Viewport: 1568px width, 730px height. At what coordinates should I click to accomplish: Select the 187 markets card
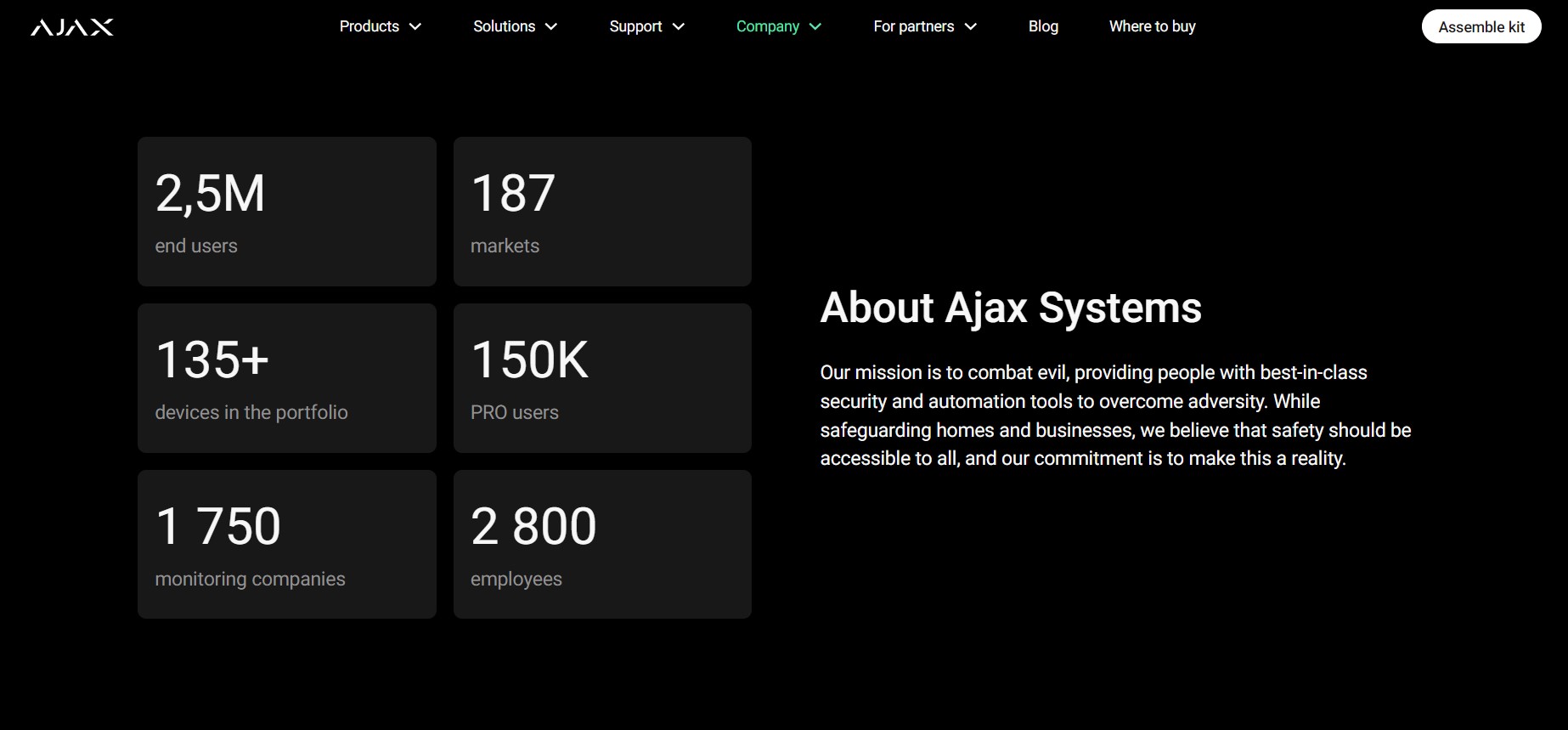coord(602,212)
